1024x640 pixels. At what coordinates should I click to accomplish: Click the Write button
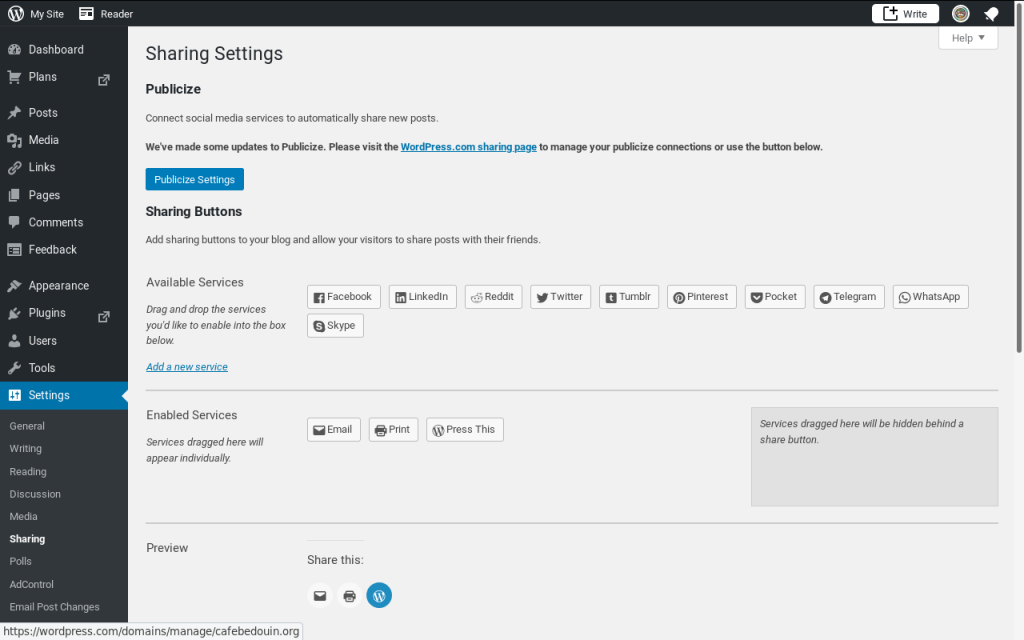905,14
